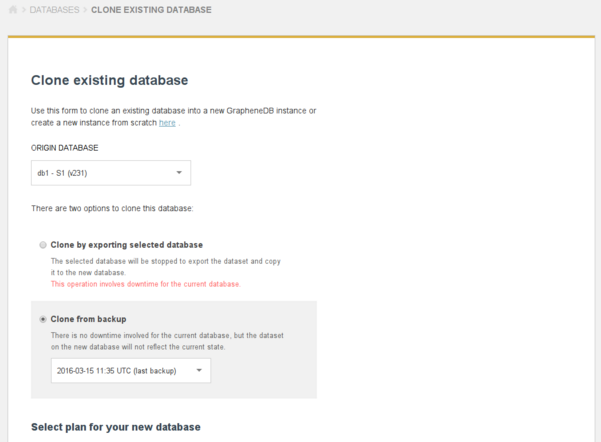
Task: Click the CLONE EXISTING DATABASE breadcrumb
Action: [x=151, y=10]
